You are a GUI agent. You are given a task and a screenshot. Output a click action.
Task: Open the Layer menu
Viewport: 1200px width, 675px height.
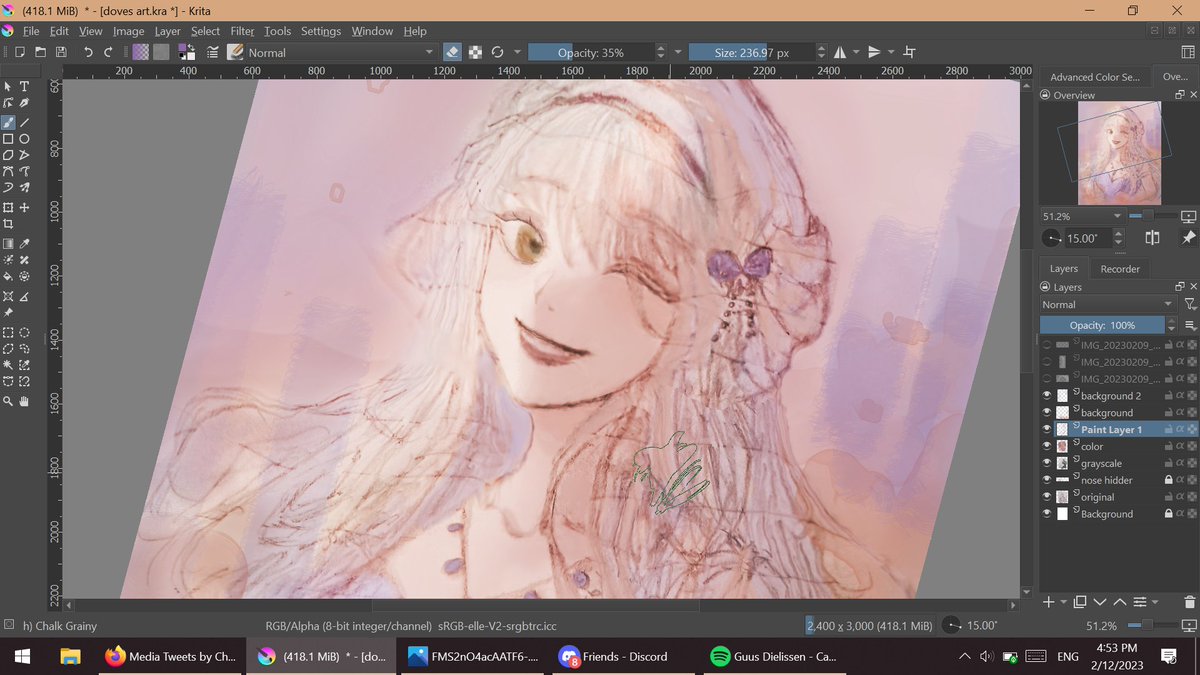[x=167, y=31]
